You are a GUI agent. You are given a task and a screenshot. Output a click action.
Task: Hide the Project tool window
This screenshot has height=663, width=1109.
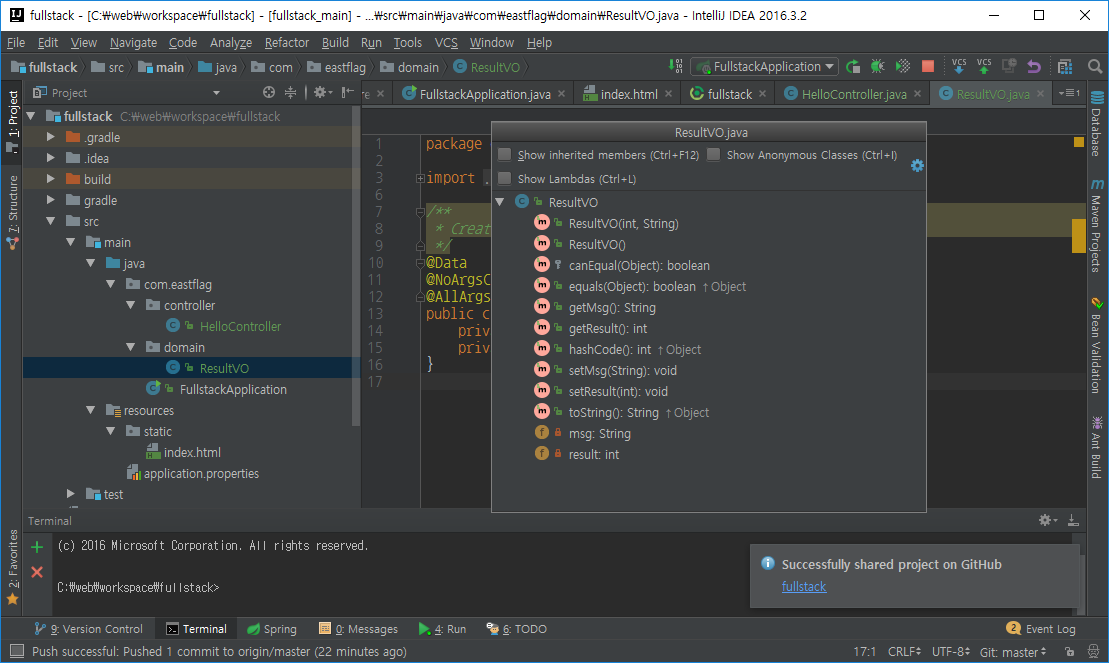click(x=347, y=93)
